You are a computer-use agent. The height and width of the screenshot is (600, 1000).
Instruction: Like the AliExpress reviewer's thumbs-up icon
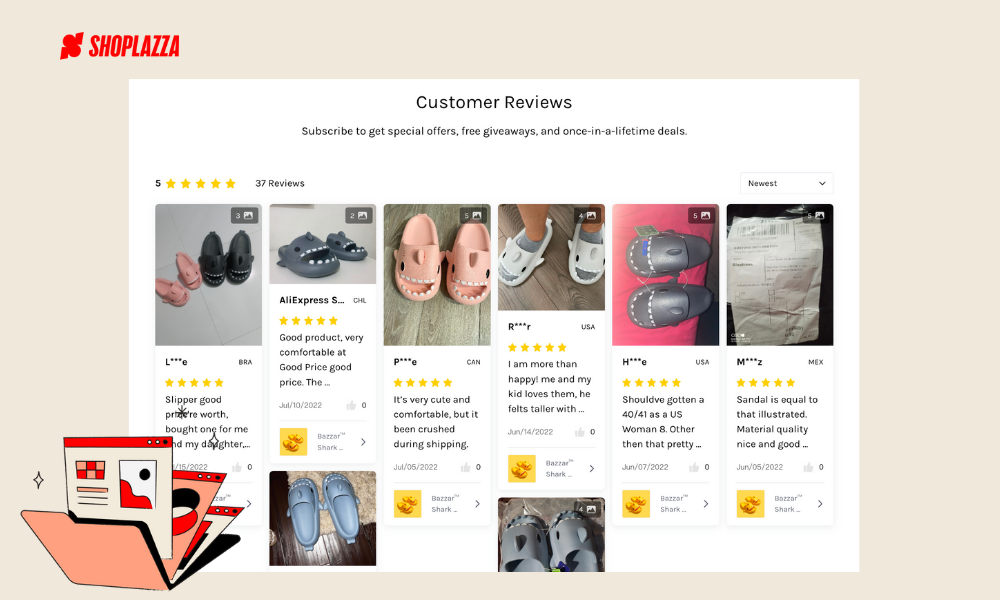[351, 405]
